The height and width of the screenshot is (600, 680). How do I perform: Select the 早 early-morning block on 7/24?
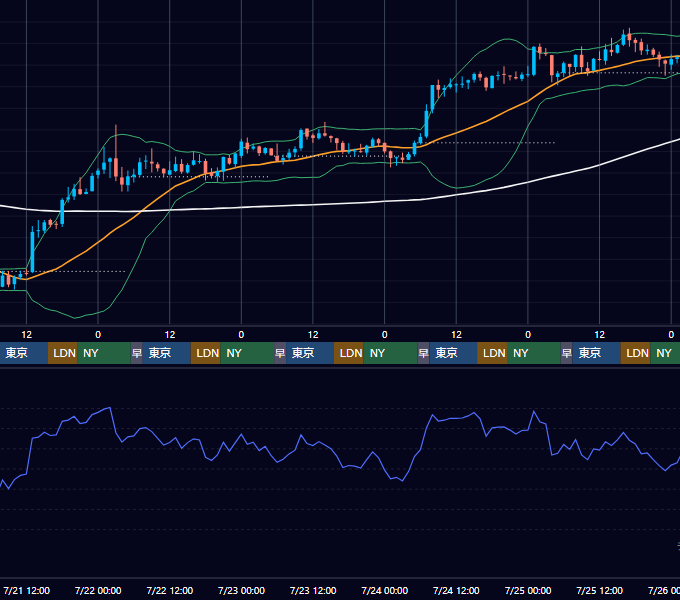[x=423, y=353]
